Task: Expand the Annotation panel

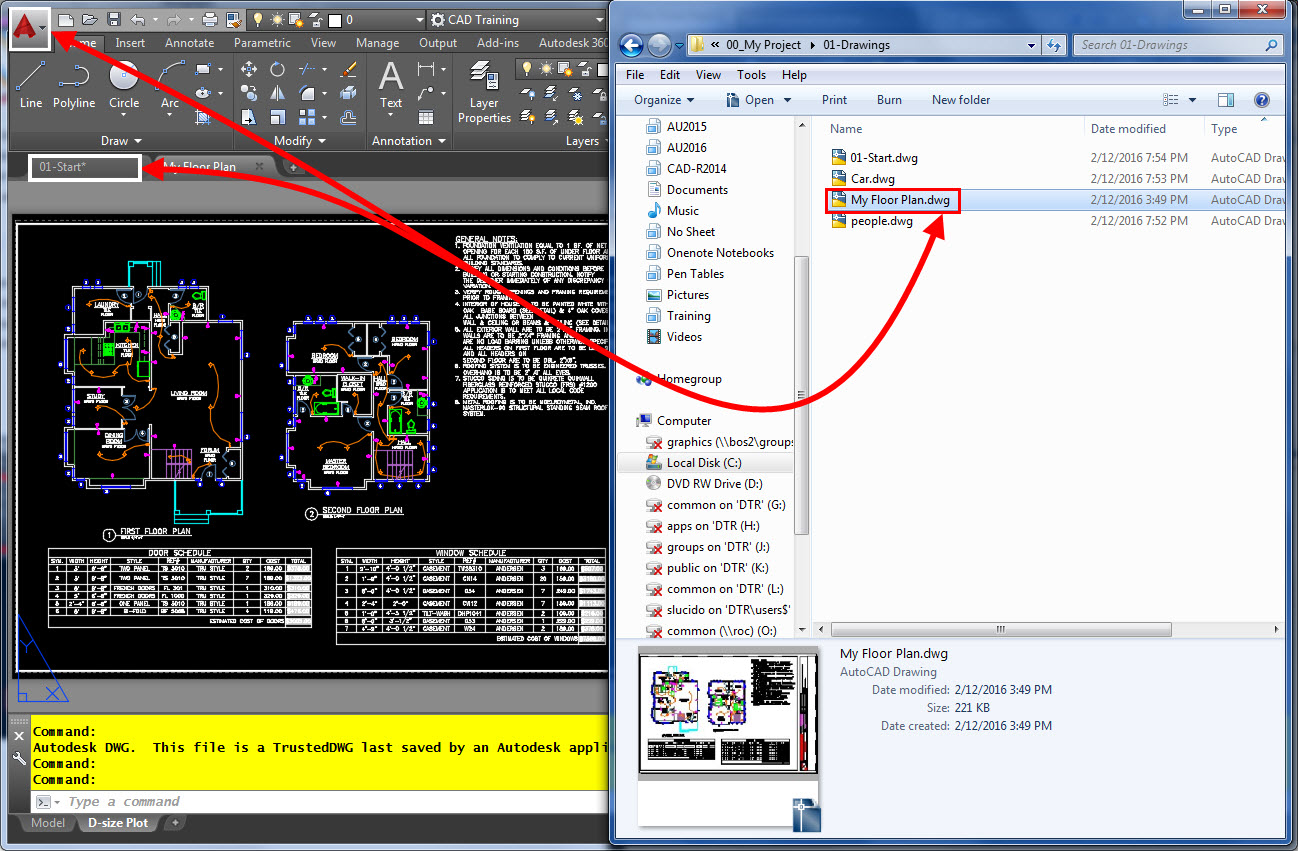Action: 408,141
